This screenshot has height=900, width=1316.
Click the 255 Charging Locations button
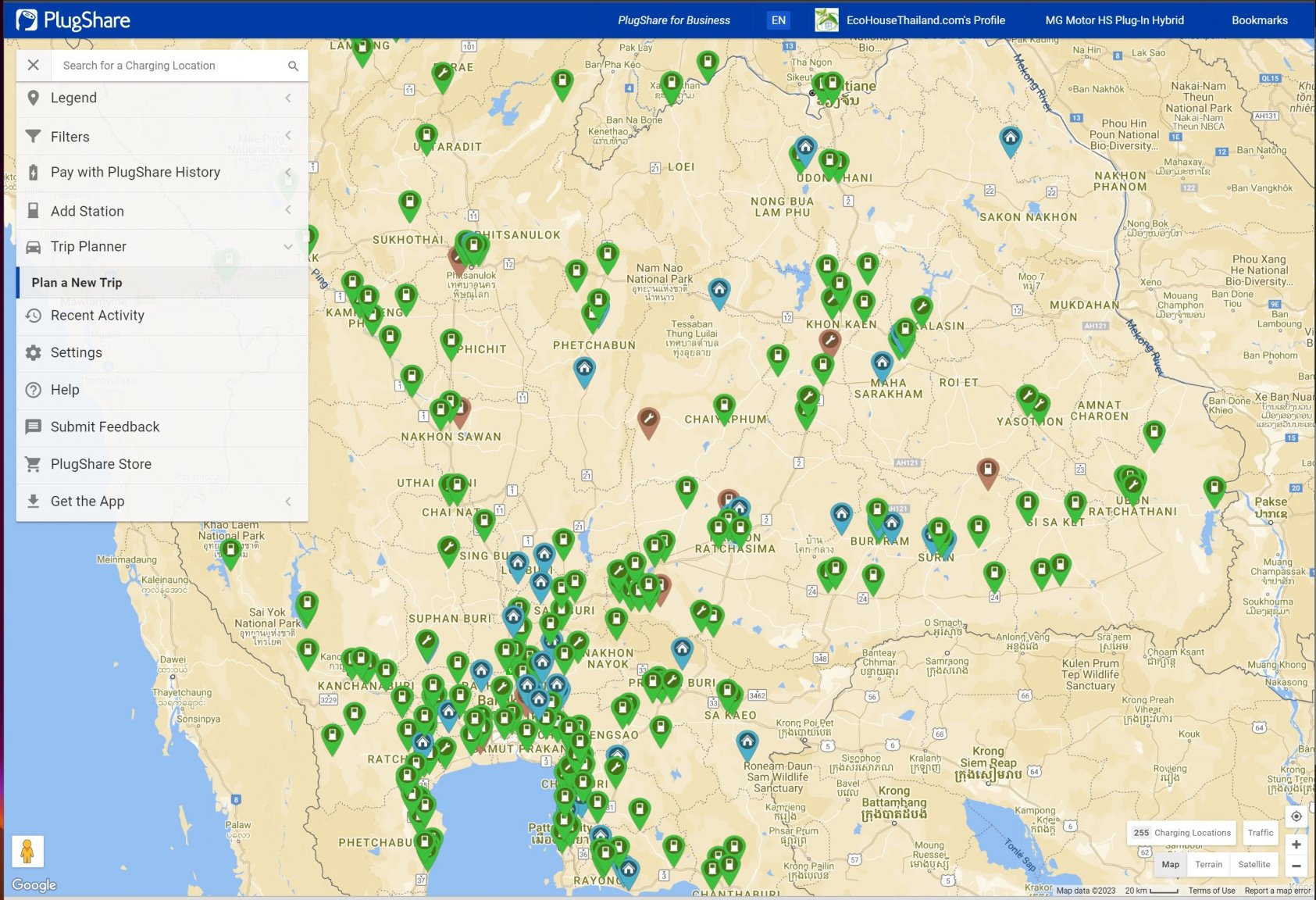pyautogui.click(x=1182, y=833)
